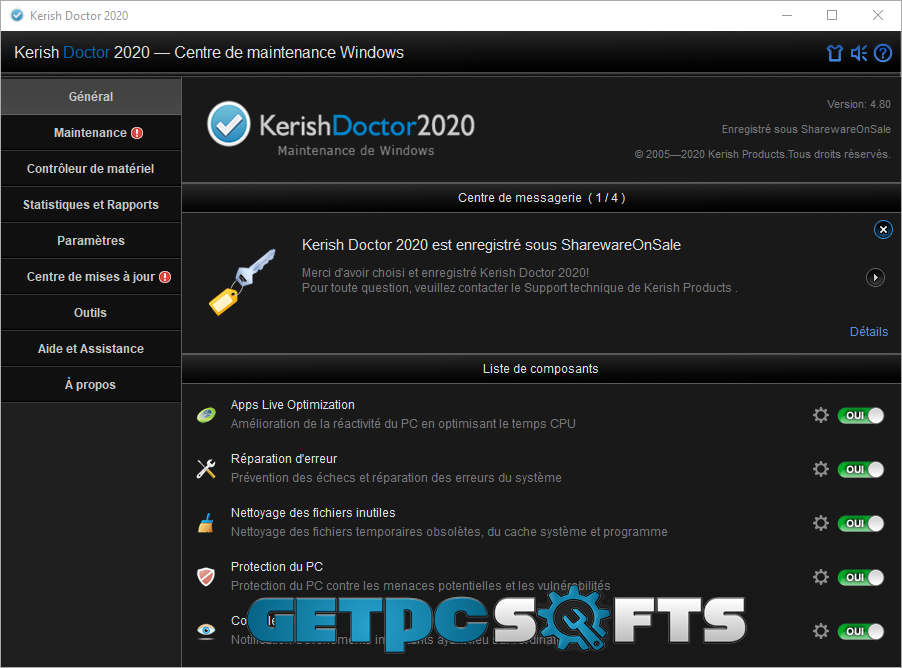Click the Apps Live Optimization disc icon
Viewport: 902px width, 668px height.
coord(206,414)
